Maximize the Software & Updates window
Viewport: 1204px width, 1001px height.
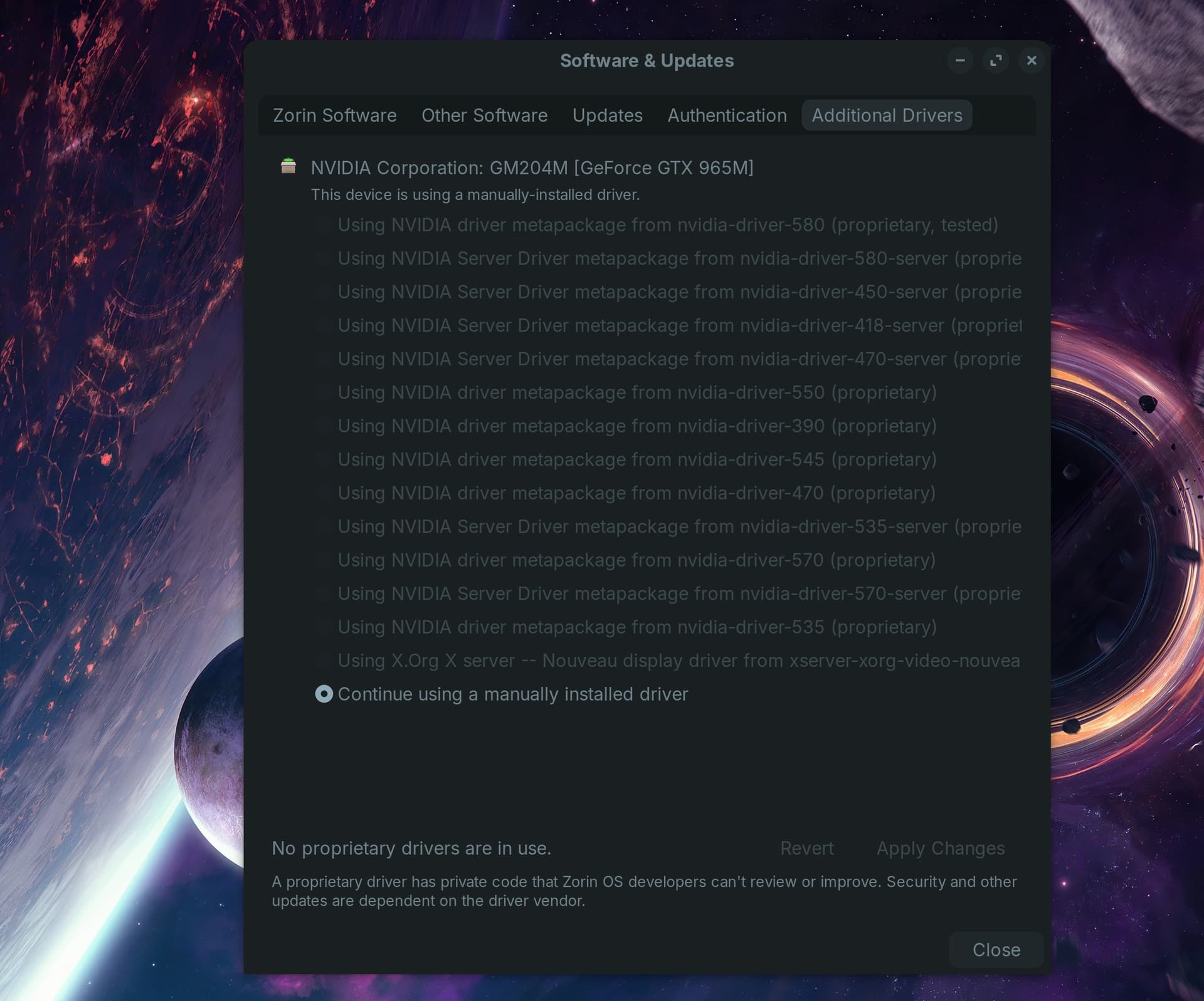click(995, 61)
